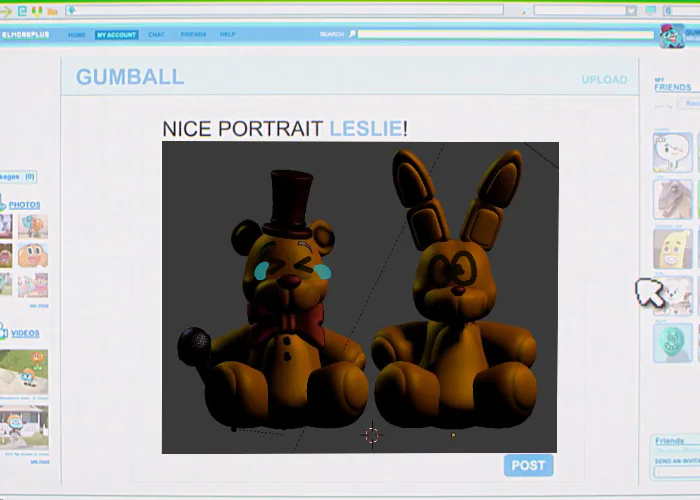This screenshot has width=700, height=500.
Task: Open the T-rex friend's avatar
Action: [673, 200]
